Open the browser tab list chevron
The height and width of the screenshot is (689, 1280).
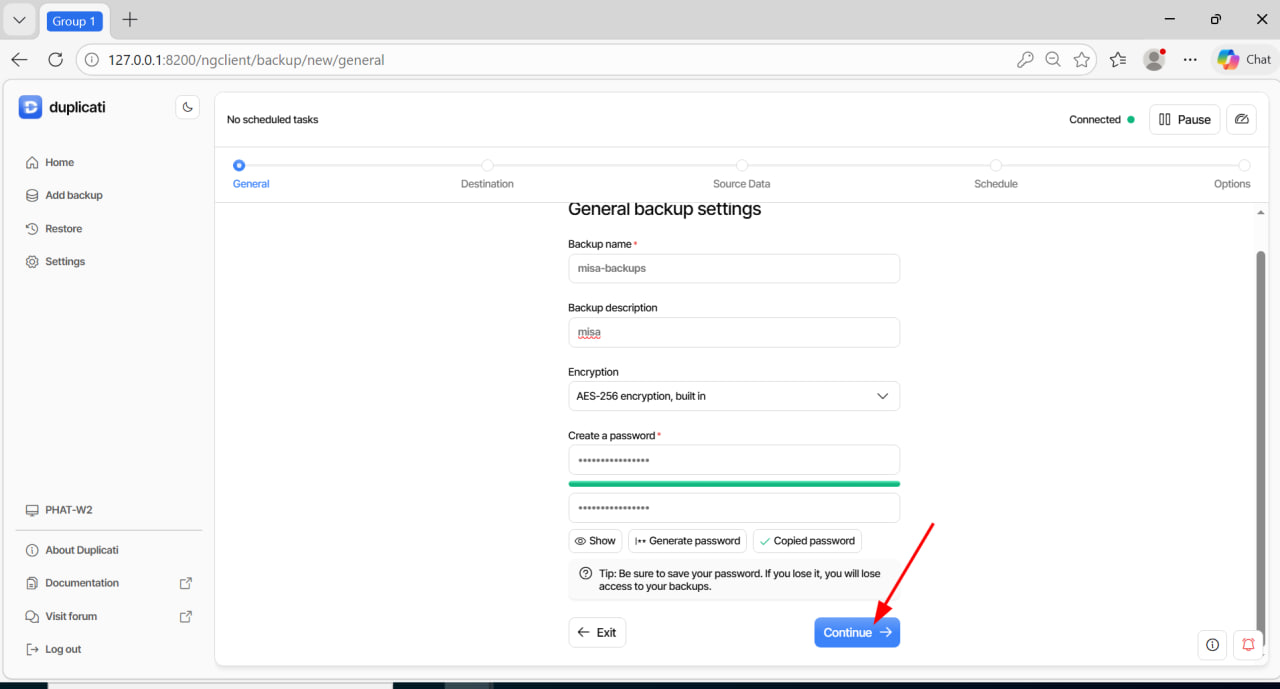click(x=19, y=20)
